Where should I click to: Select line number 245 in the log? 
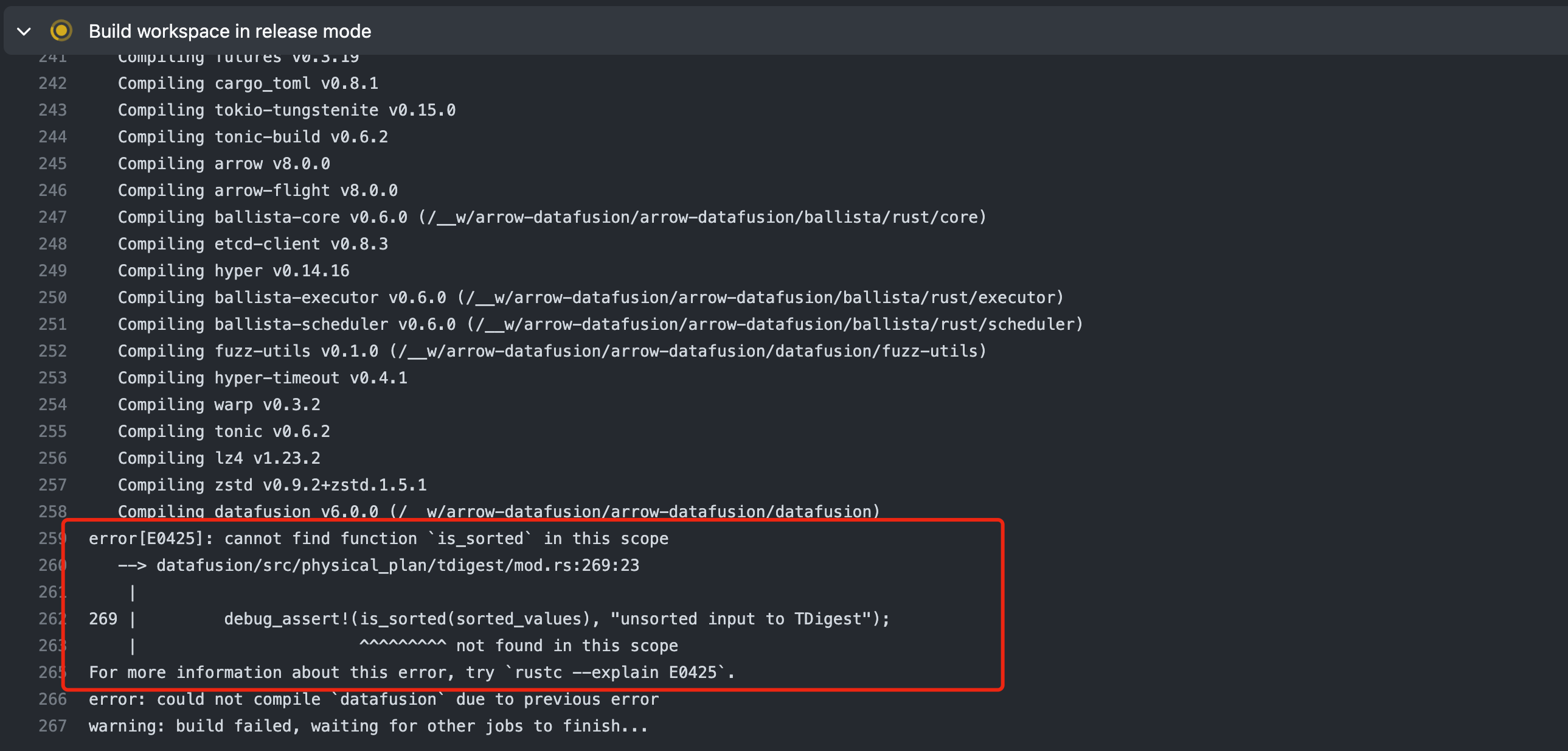pos(52,163)
